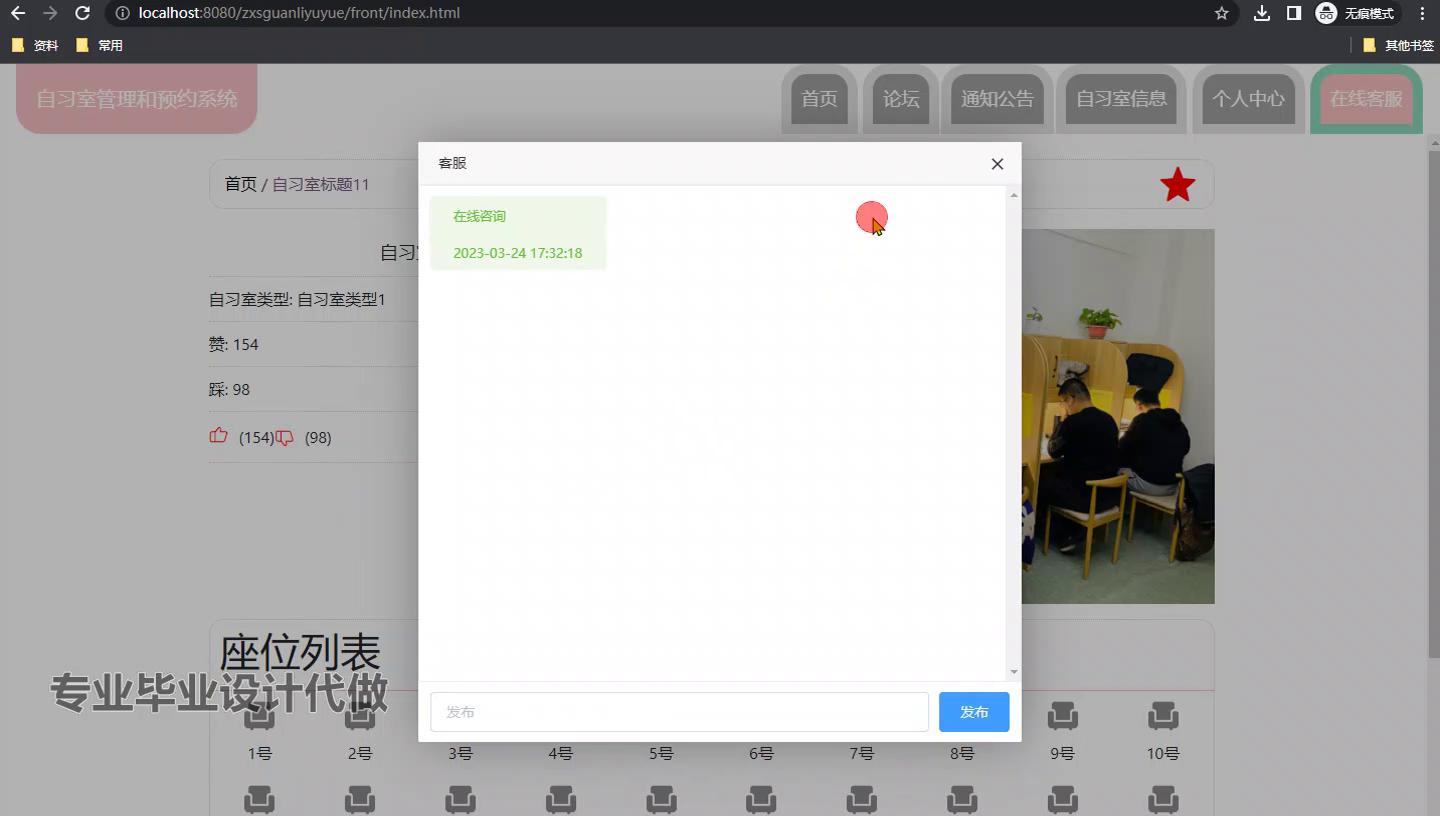
Task: Open the 首页 navigation tab
Action: 819,99
